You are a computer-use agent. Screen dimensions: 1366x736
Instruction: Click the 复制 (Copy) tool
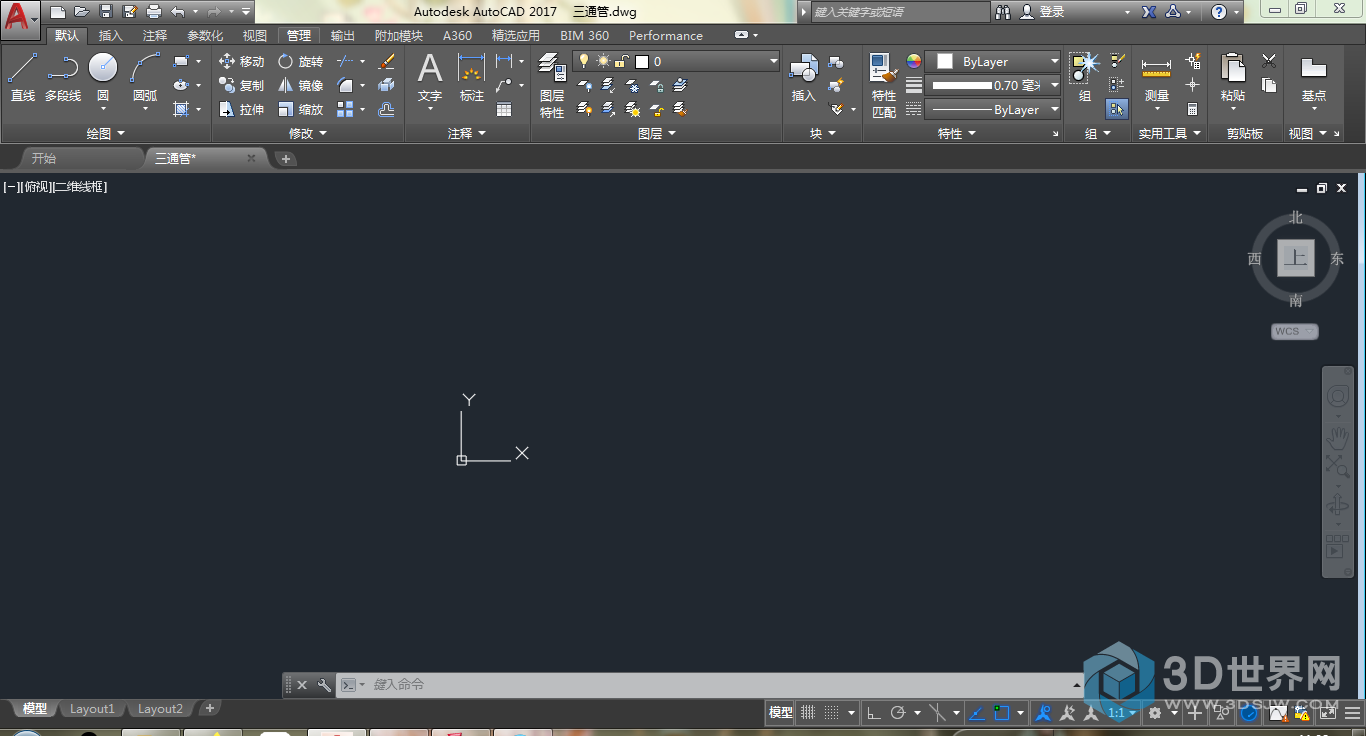[242, 86]
